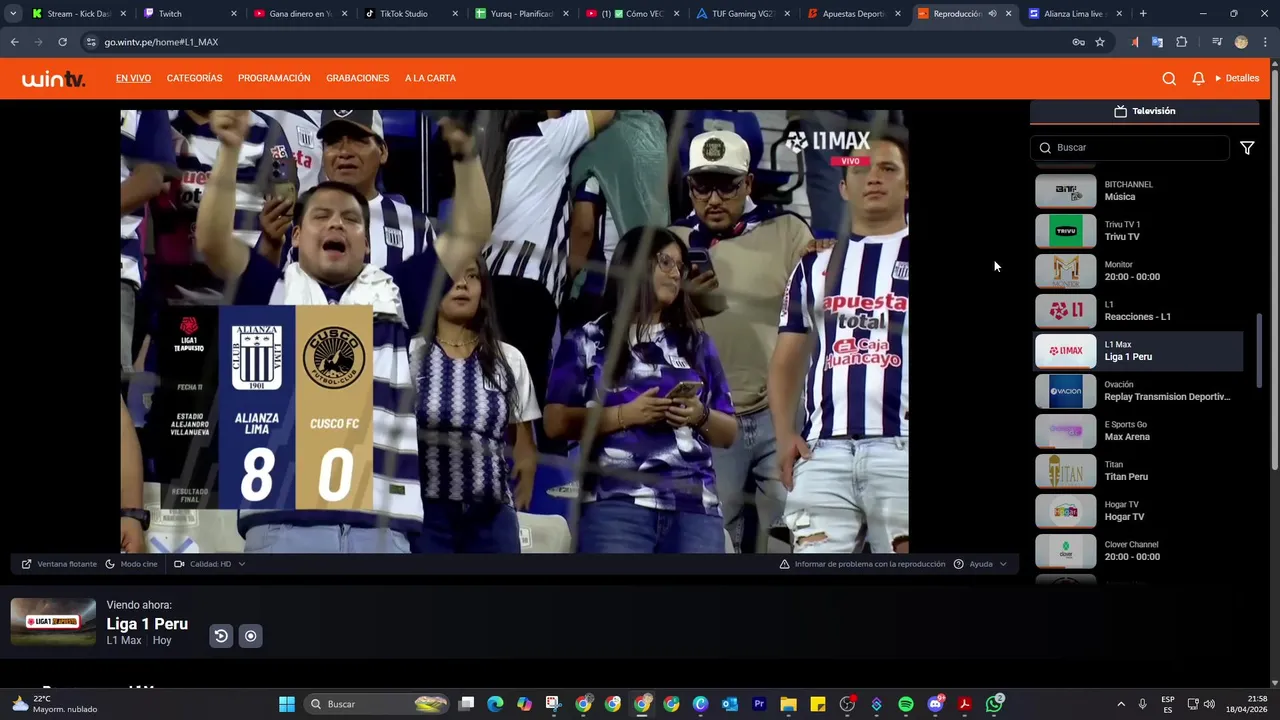
Task: Open Chrome profile avatar
Action: click(x=1241, y=42)
